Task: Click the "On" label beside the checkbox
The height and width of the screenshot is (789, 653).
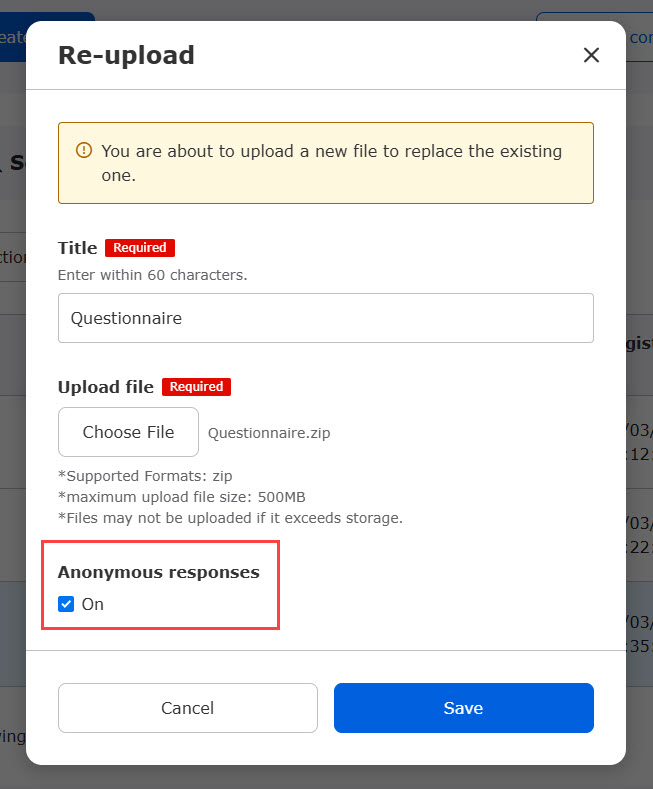Action: [x=93, y=604]
